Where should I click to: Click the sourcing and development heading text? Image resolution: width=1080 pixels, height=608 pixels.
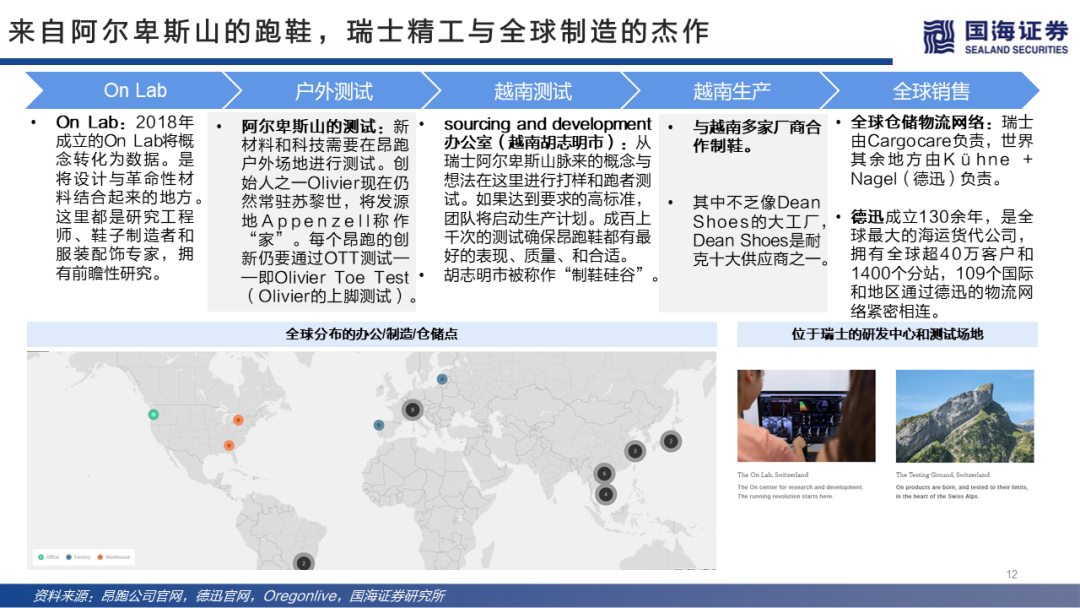click(547, 124)
